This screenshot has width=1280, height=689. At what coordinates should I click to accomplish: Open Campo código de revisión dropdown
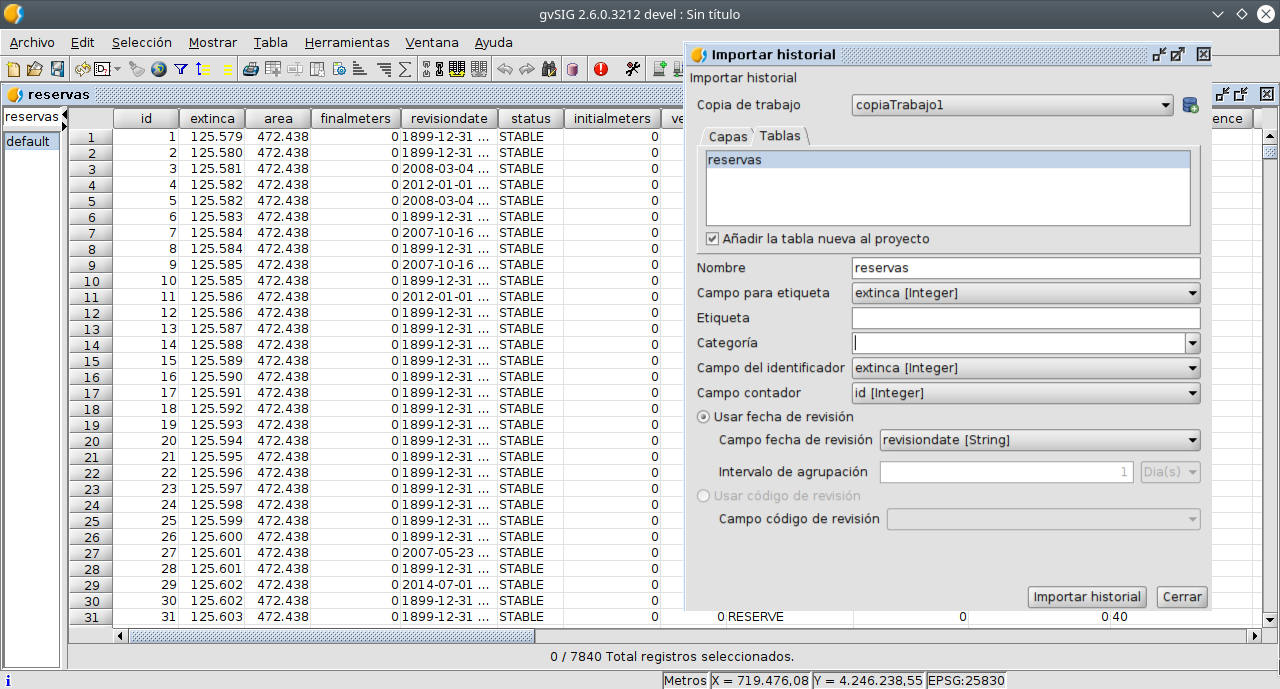click(1044, 519)
